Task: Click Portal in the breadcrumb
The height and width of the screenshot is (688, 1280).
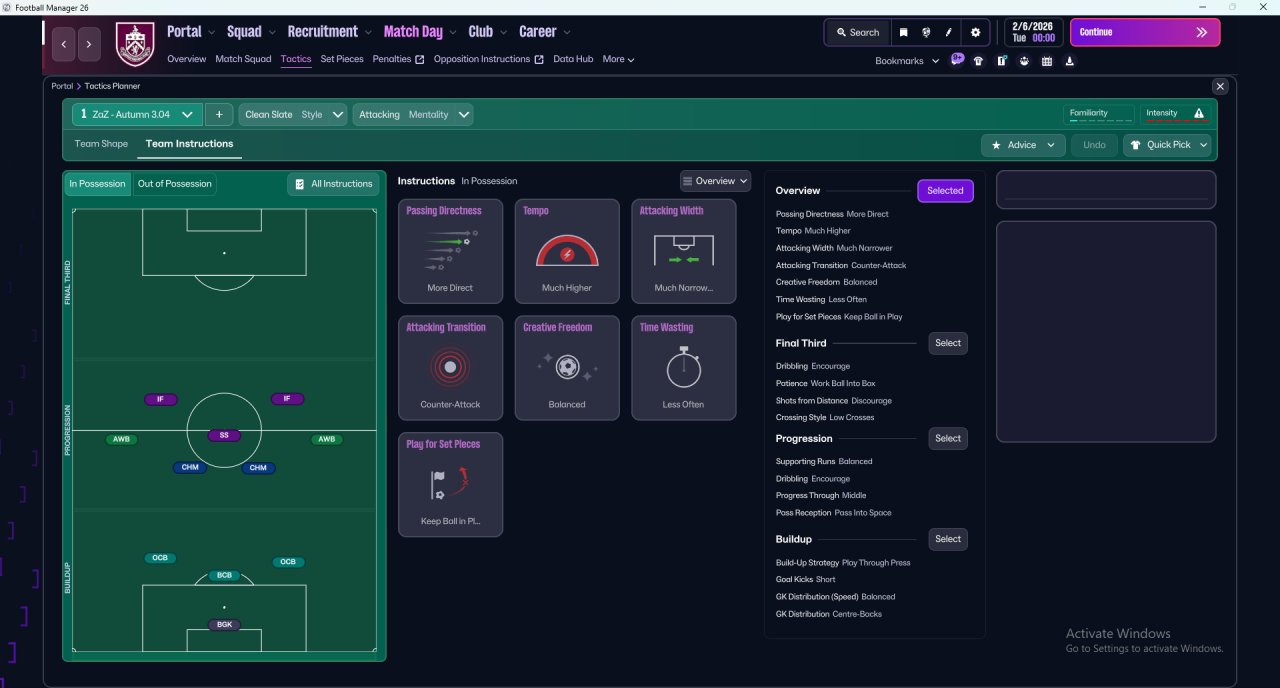Action: (62, 86)
